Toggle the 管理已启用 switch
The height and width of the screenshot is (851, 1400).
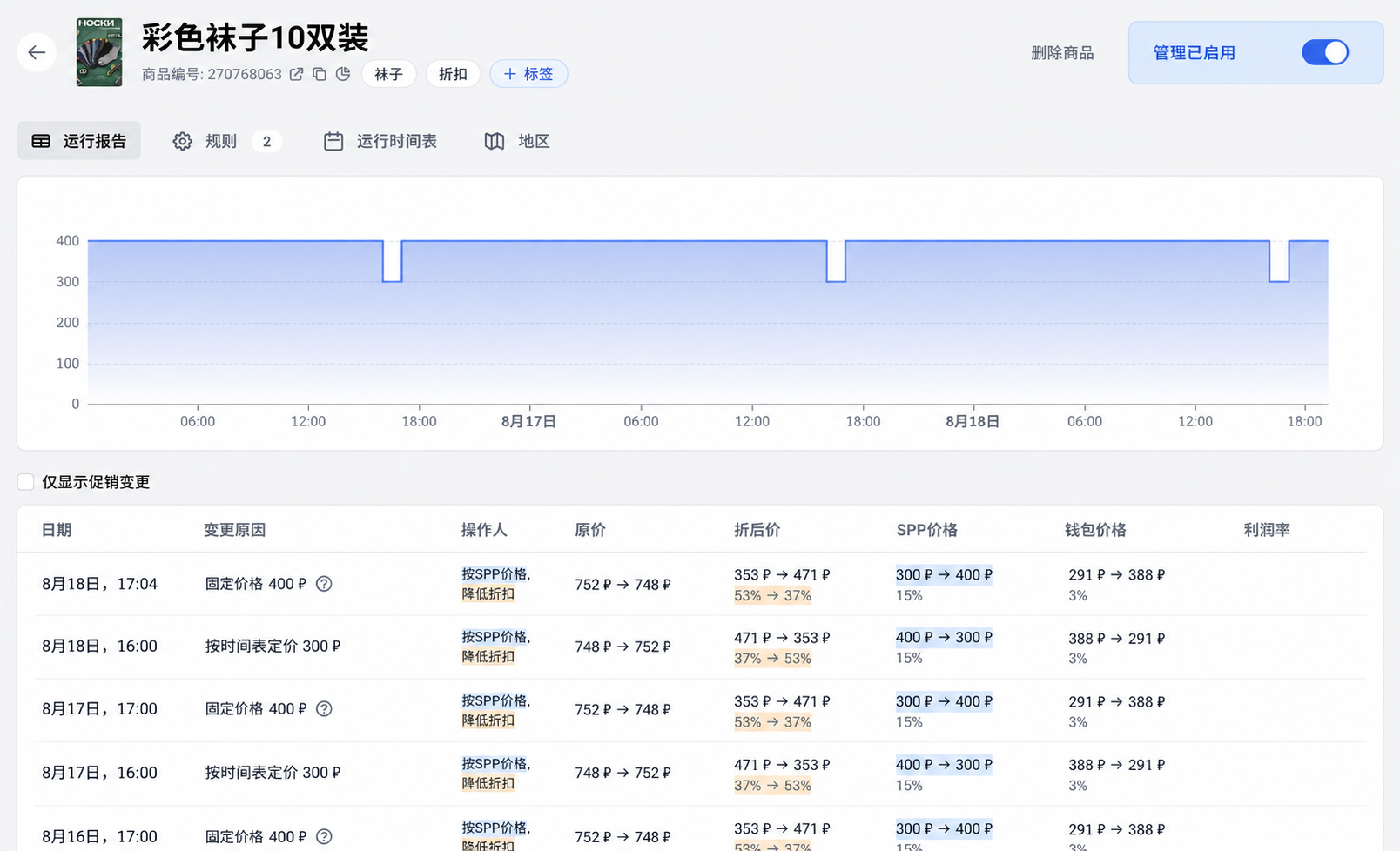tap(1325, 53)
